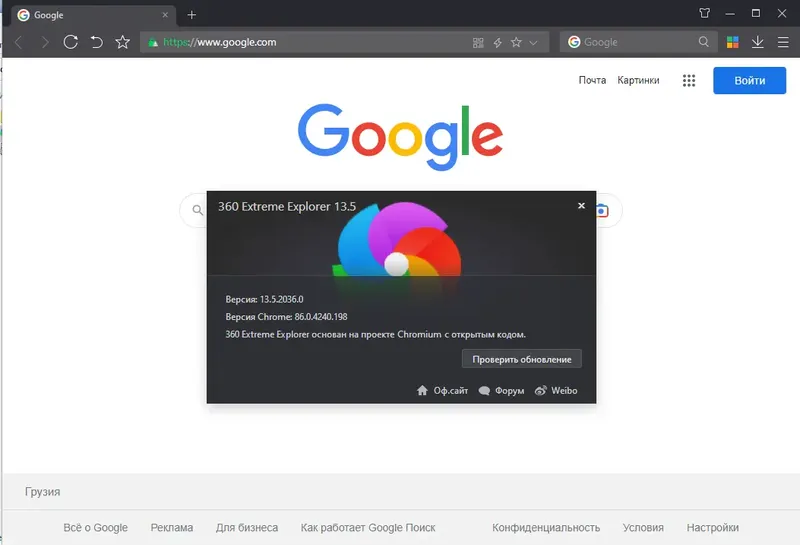
Task: Open the Картинки link
Action: pyautogui.click(x=638, y=80)
